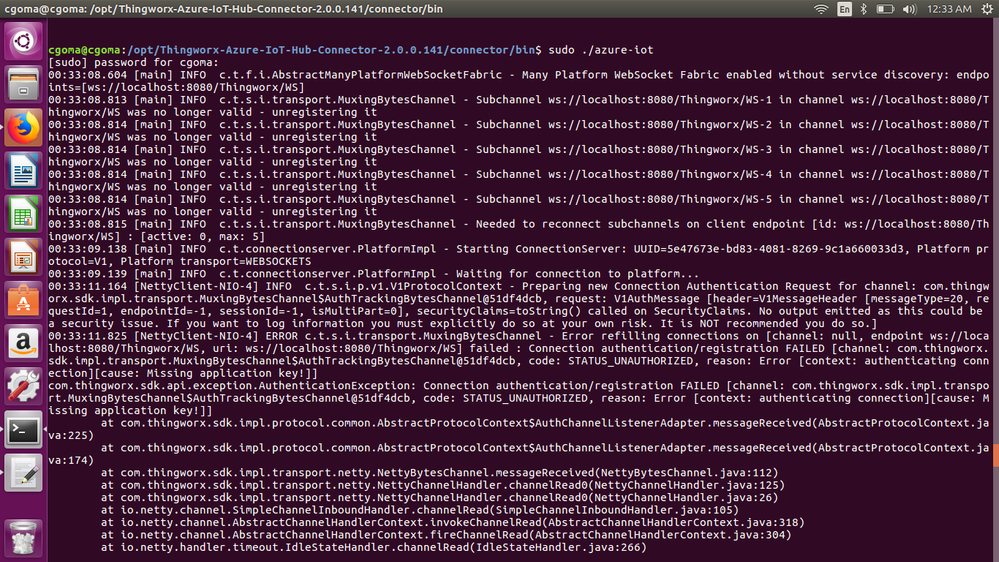
Task: Open Ubuntu Software Center from the launcher
Action: pyautogui.click(x=23, y=300)
